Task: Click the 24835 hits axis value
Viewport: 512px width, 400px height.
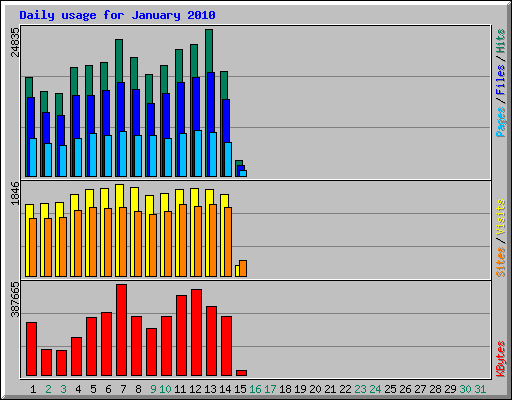Action: click(15, 42)
